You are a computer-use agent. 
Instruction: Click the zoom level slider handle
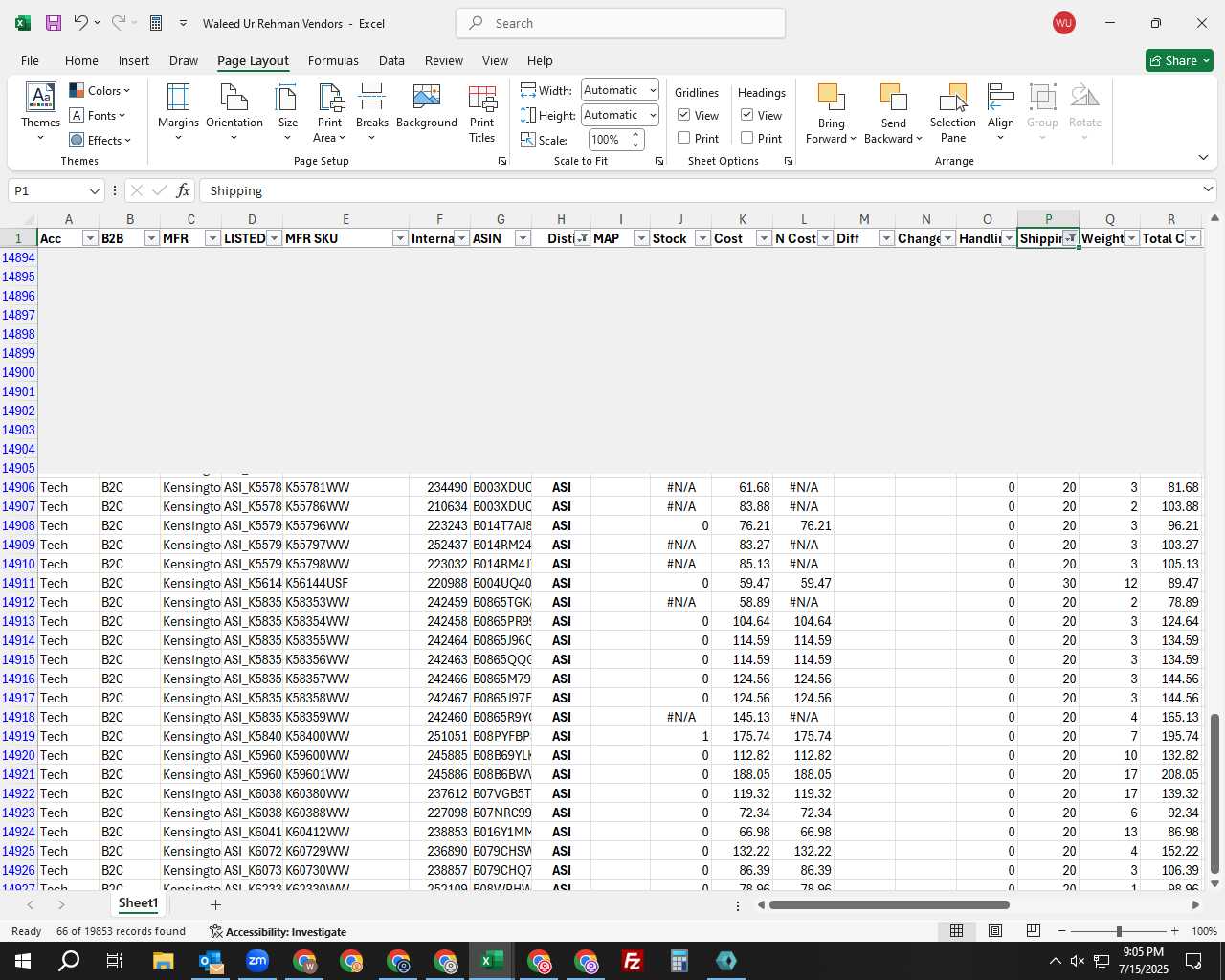(1119, 931)
